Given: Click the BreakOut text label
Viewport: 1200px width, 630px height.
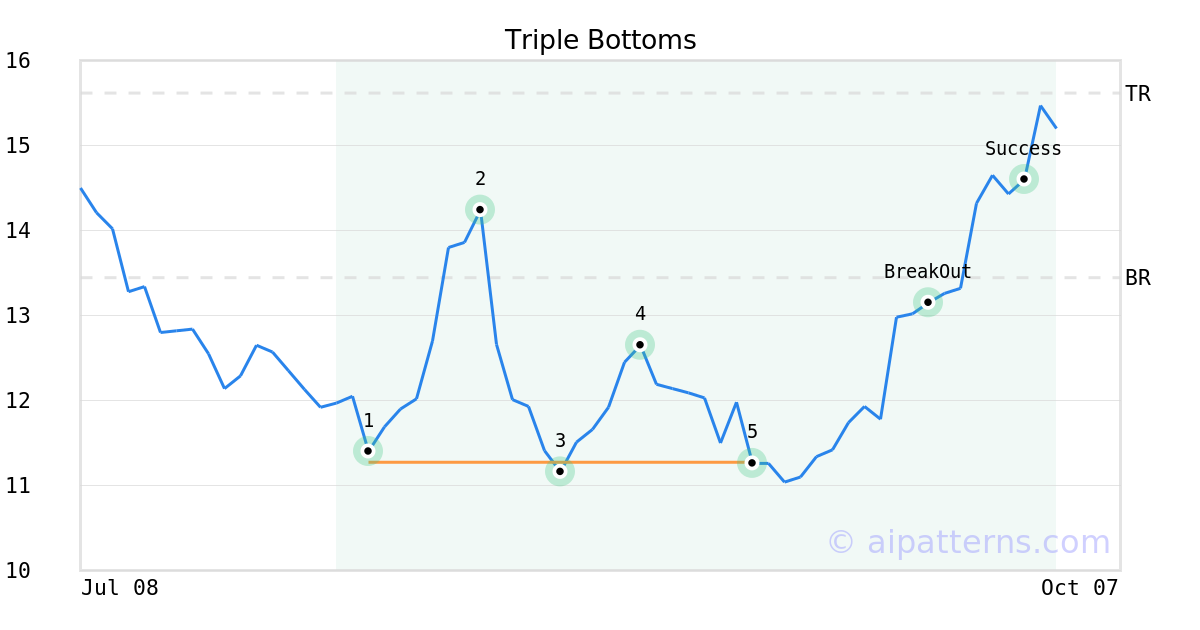Looking at the screenshot, I should point(928,272).
